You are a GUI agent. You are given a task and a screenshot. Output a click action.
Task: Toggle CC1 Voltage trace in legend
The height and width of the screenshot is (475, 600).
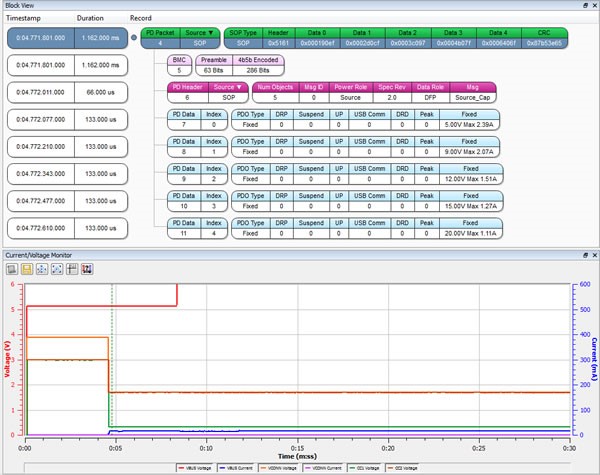pos(364,468)
